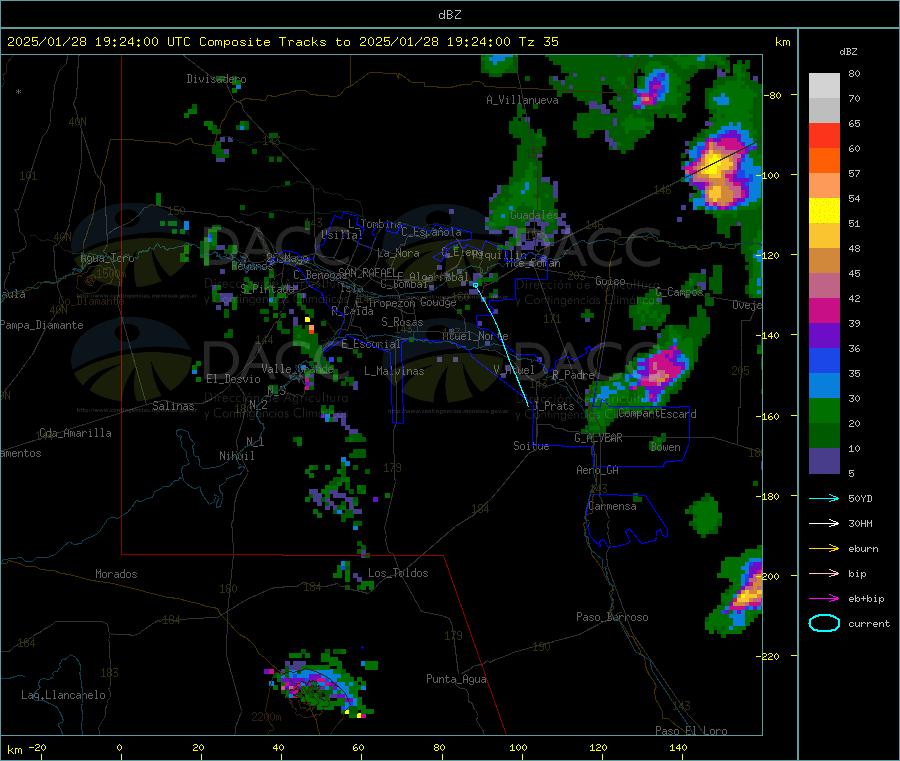
Task: Click the magenta eb+bip arrow legend icon
Action: pos(824,599)
